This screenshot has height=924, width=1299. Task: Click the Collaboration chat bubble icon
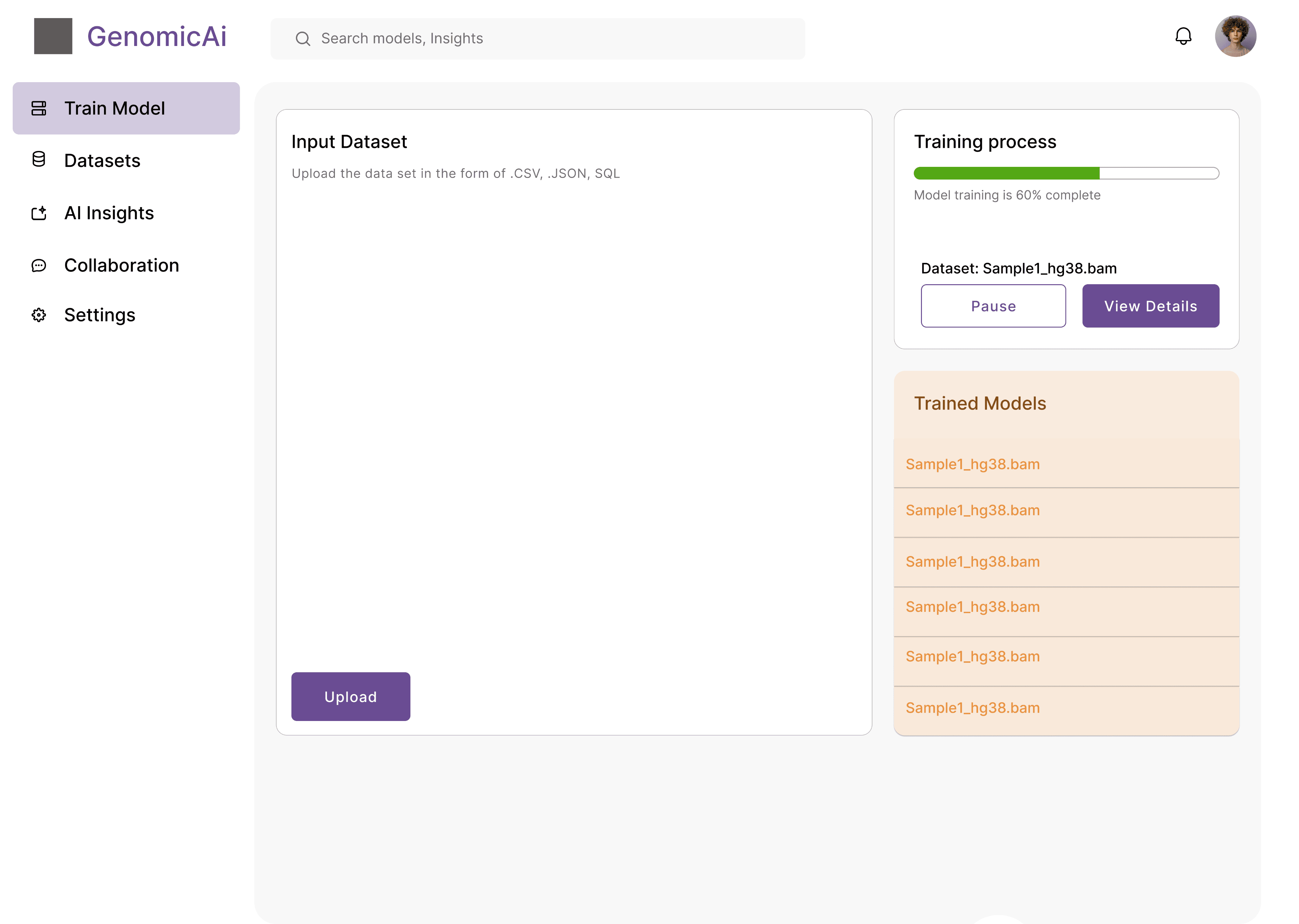pyautogui.click(x=39, y=265)
